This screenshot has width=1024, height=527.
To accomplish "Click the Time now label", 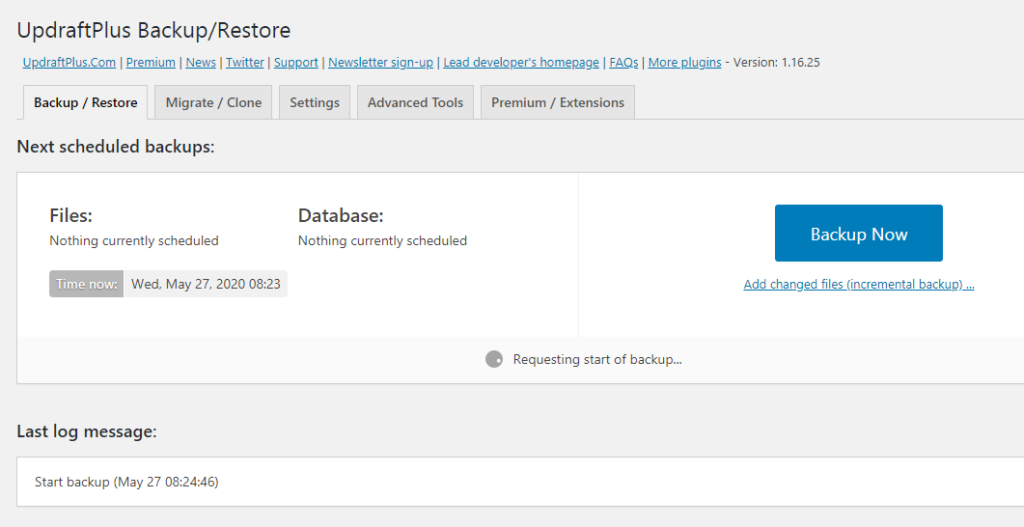I will tap(86, 284).
